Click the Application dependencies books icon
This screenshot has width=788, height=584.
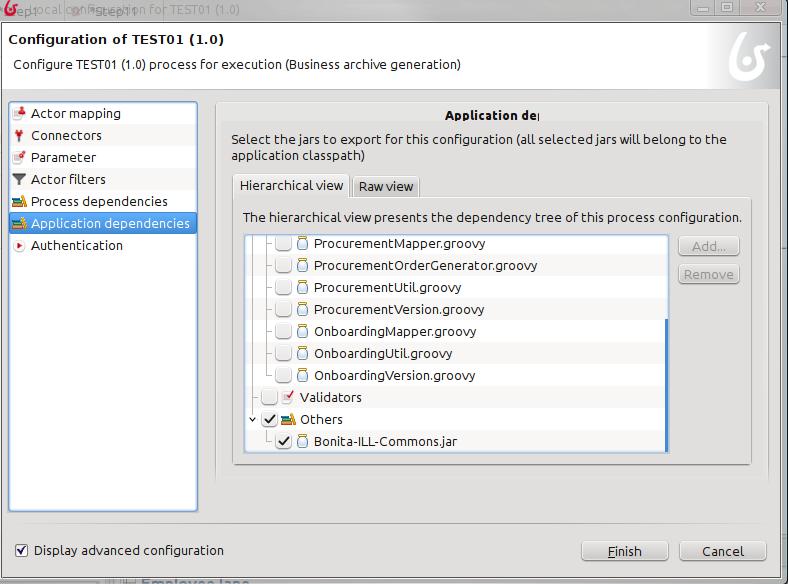(19, 223)
